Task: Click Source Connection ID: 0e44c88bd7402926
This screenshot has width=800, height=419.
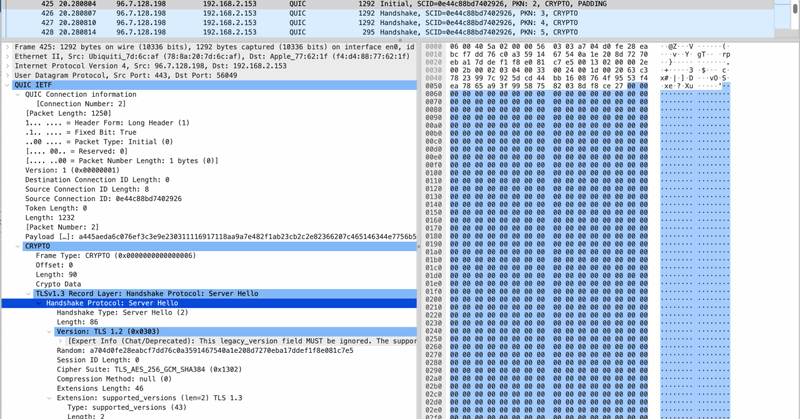Action: pyautogui.click(x=103, y=199)
